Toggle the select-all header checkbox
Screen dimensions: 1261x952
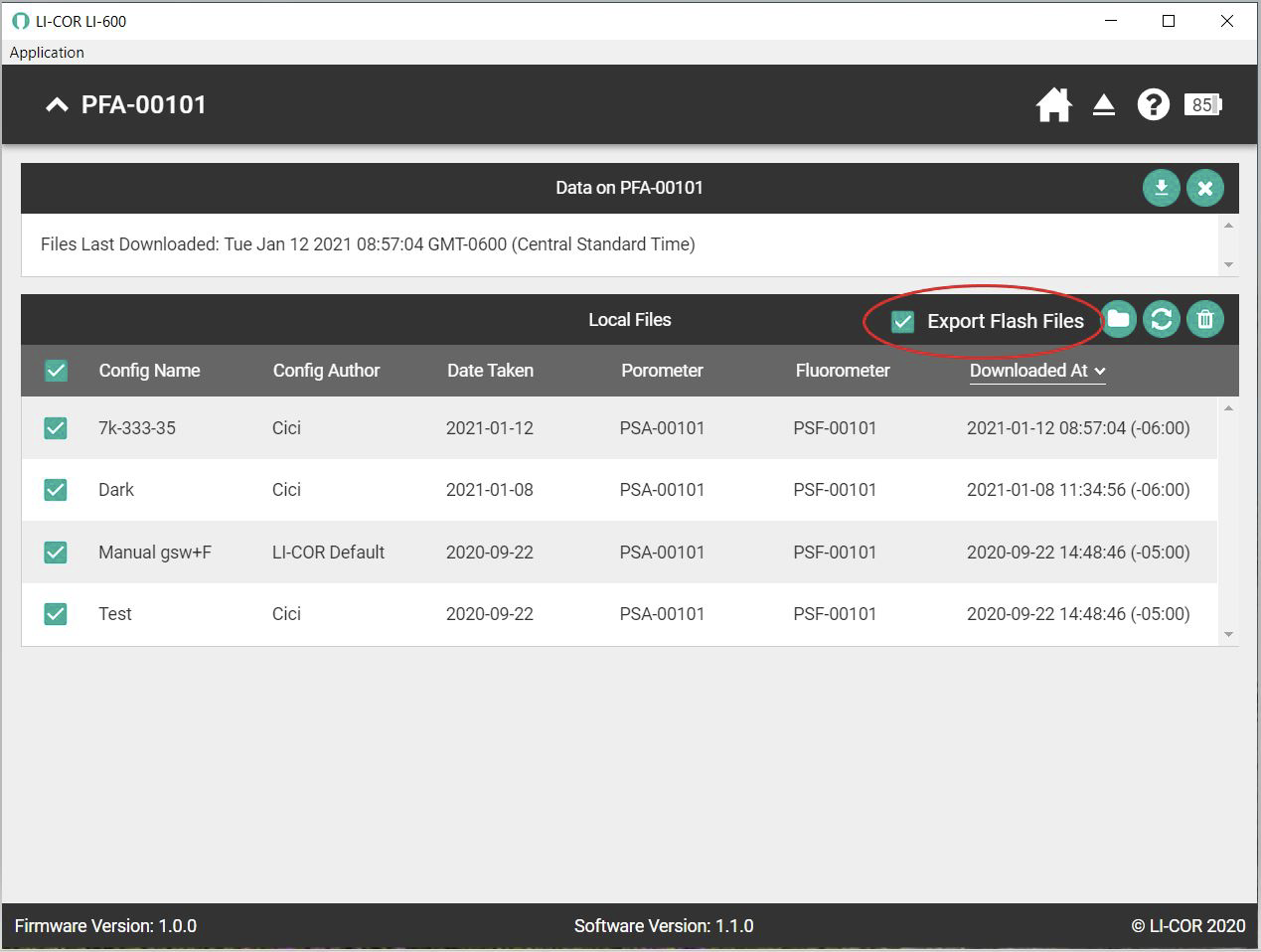tap(56, 371)
